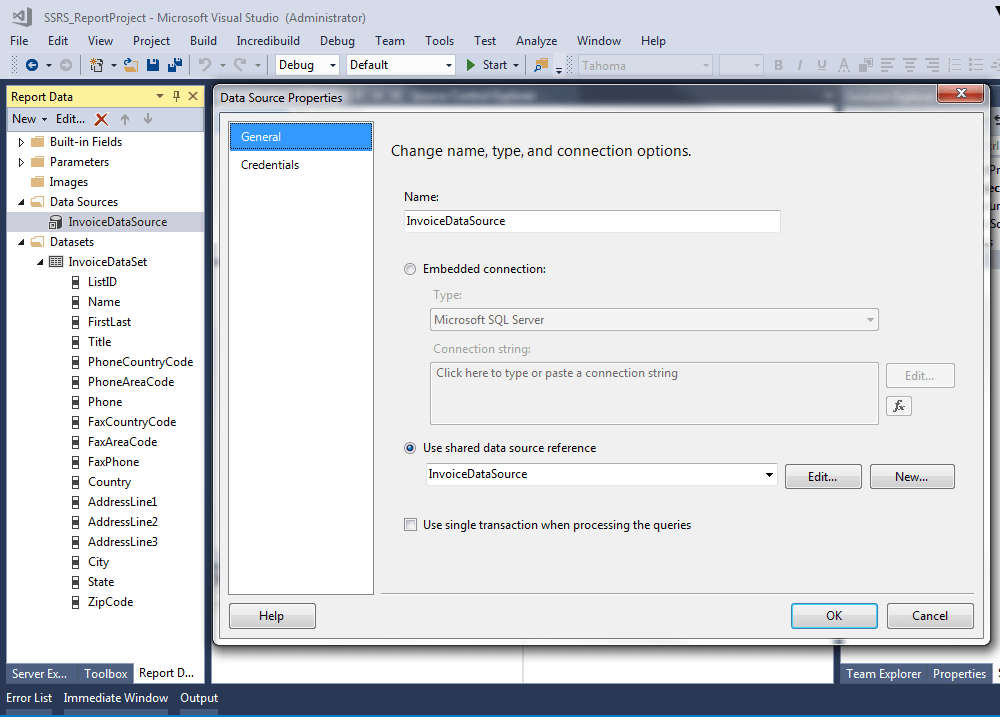Click the Save icon in the toolbar
Viewport: 1000px width, 720px height.
pos(152,64)
